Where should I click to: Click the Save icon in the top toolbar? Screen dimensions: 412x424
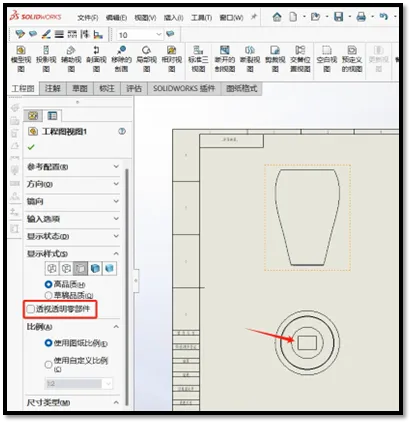click(x=339, y=17)
